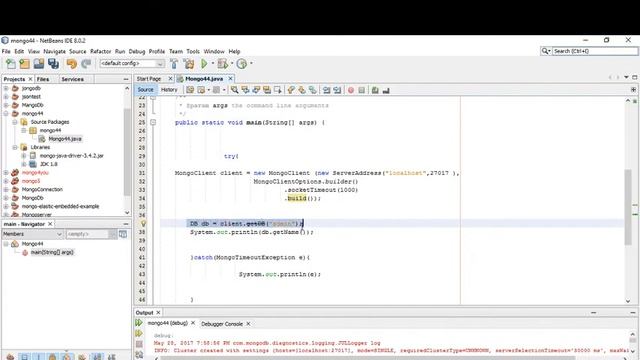
Task: Click the Save All toolbar icon
Action: (53, 64)
